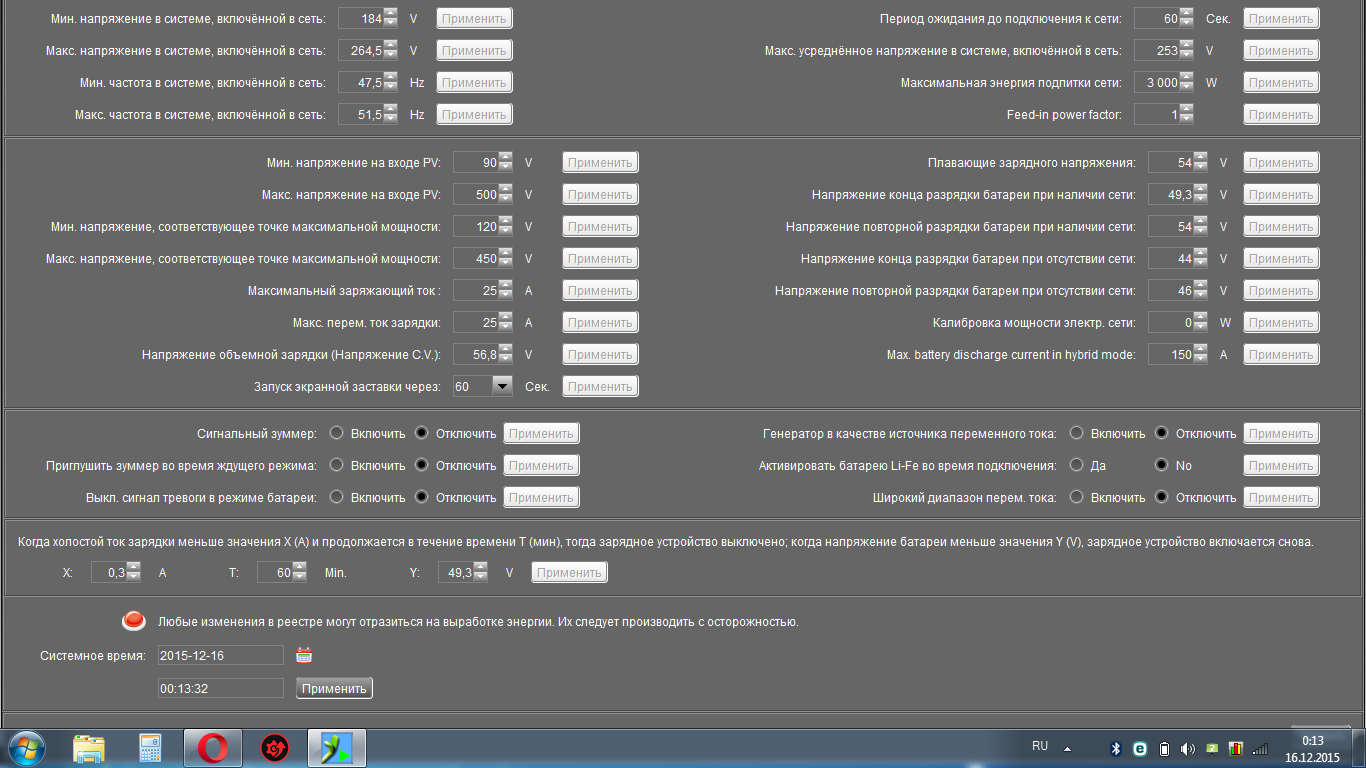Viewport: 1366px width, 768px height.
Task: Open the calendar icon beside system date
Action: pyautogui.click(x=304, y=655)
